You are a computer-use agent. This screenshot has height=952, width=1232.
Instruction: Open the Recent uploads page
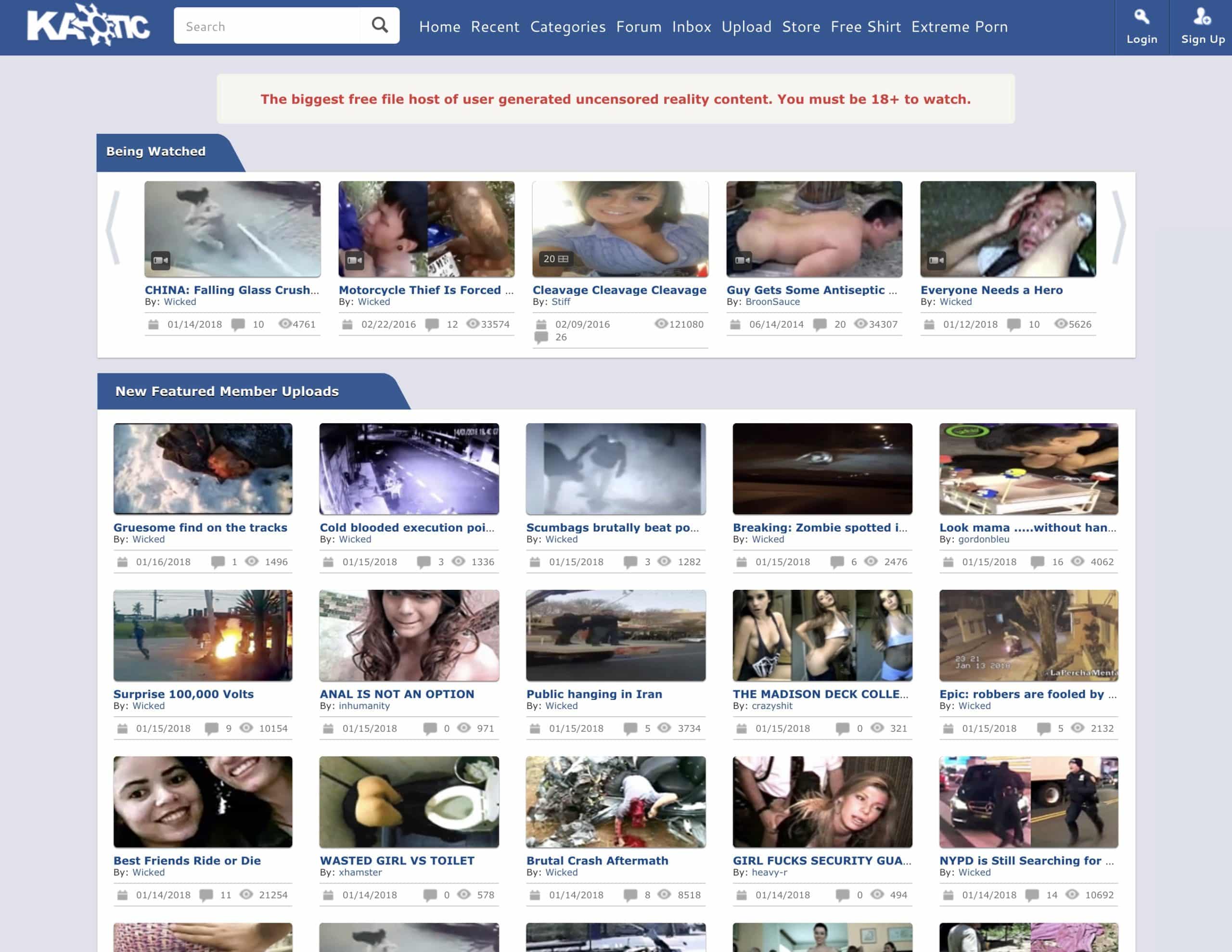tap(495, 26)
